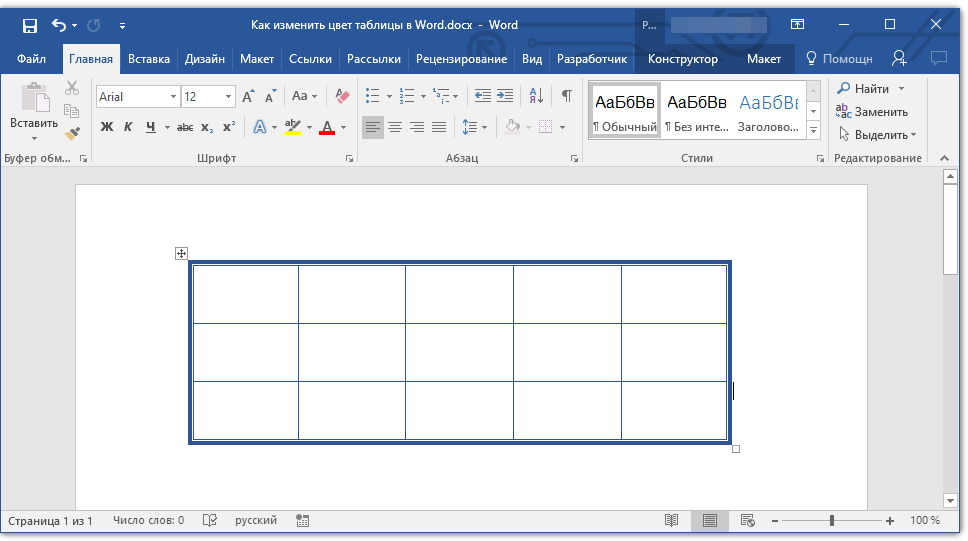Apply superscript formatting
This screenshot has height=541, width=968.
(x=229, y=127)
